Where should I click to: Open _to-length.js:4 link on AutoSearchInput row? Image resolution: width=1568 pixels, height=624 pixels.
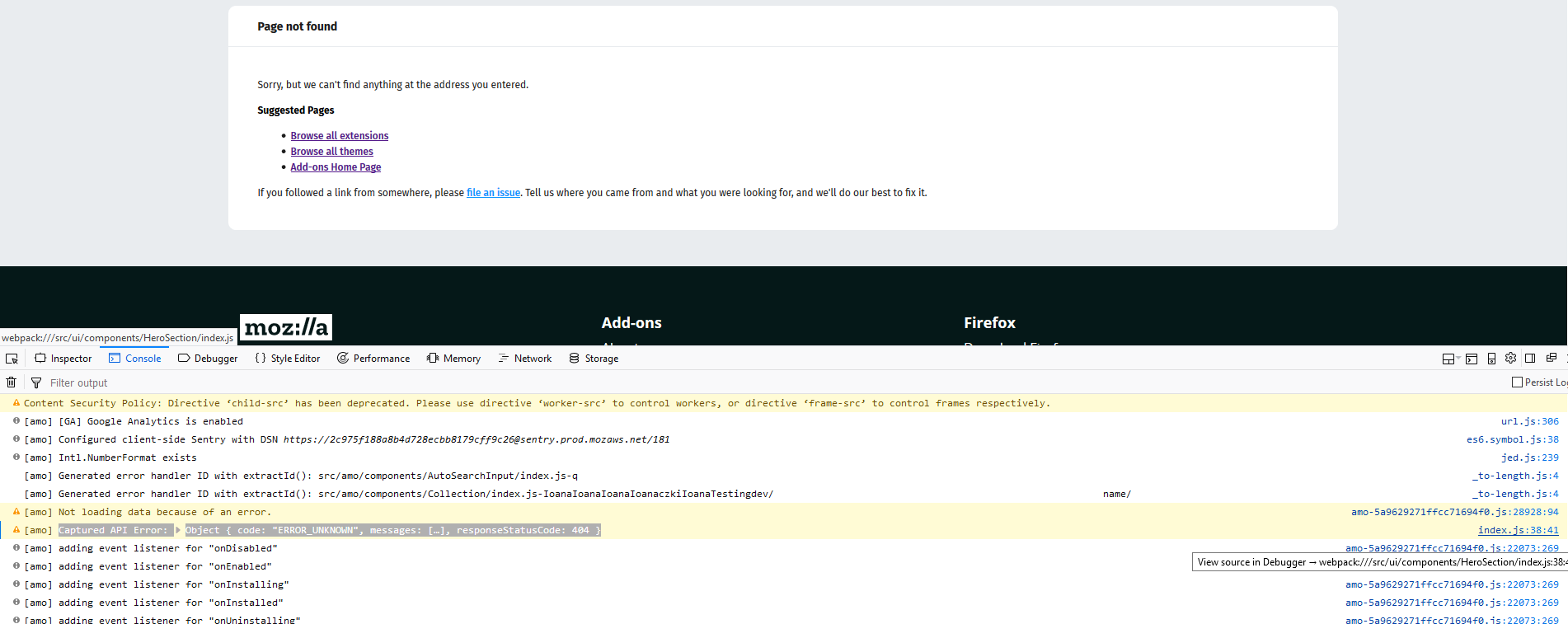coord(1516,476)
